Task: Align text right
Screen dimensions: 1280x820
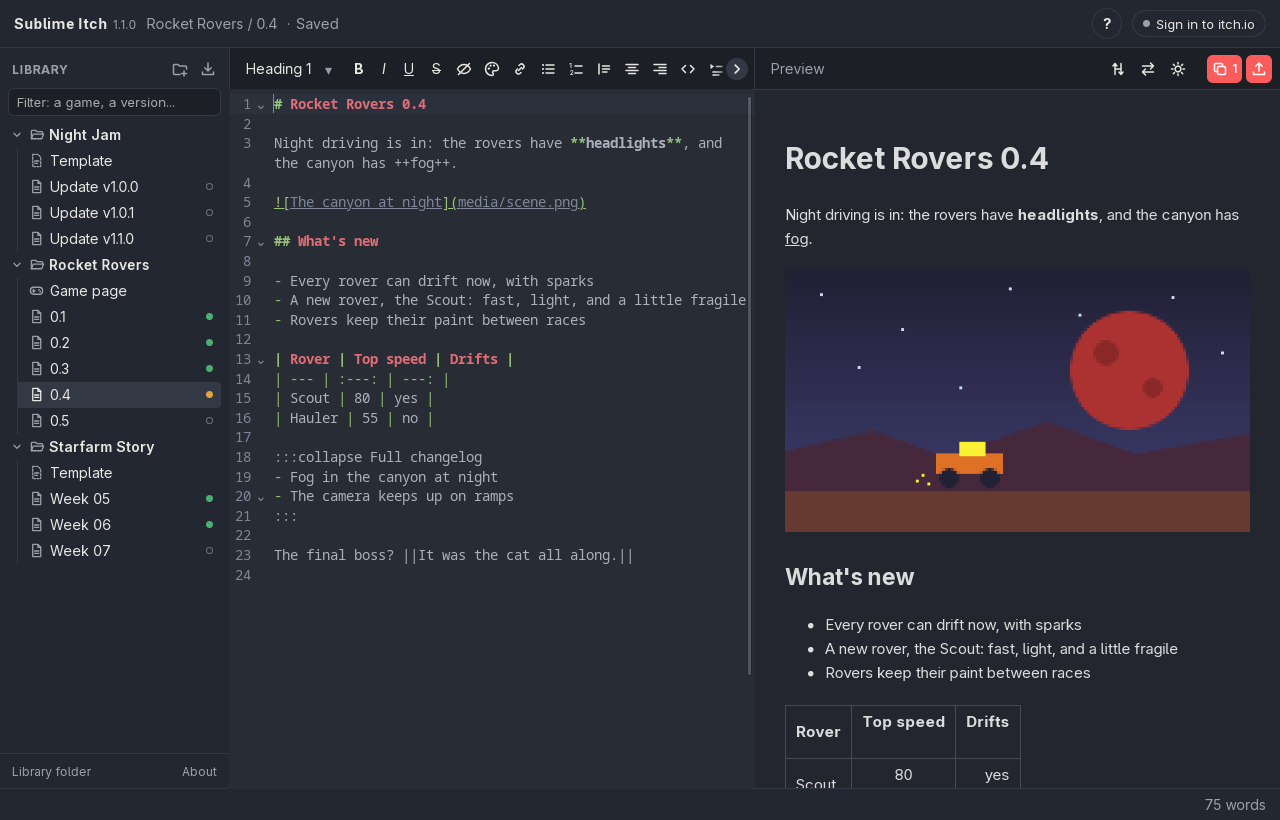Action: coord(660,69)
